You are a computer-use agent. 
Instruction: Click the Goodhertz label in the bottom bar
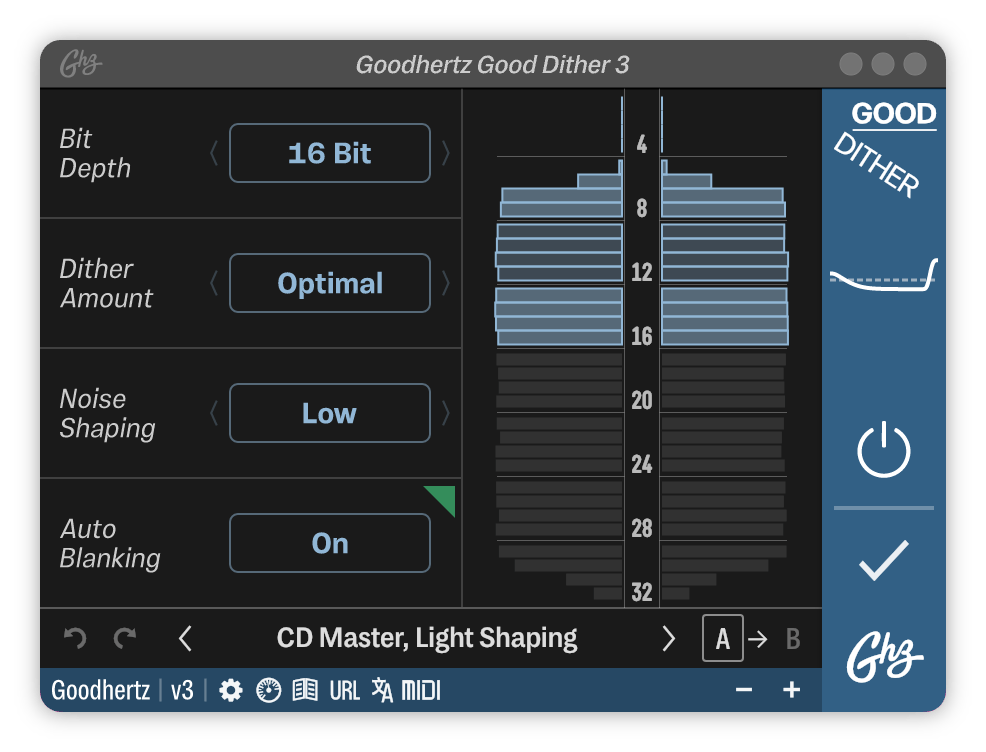101,690
